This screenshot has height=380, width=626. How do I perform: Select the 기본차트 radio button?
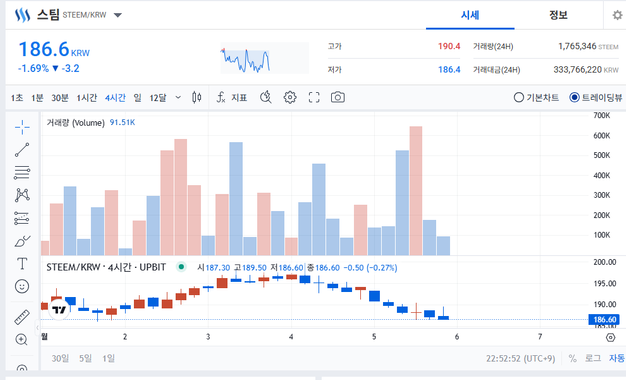(x=536, y=97)
